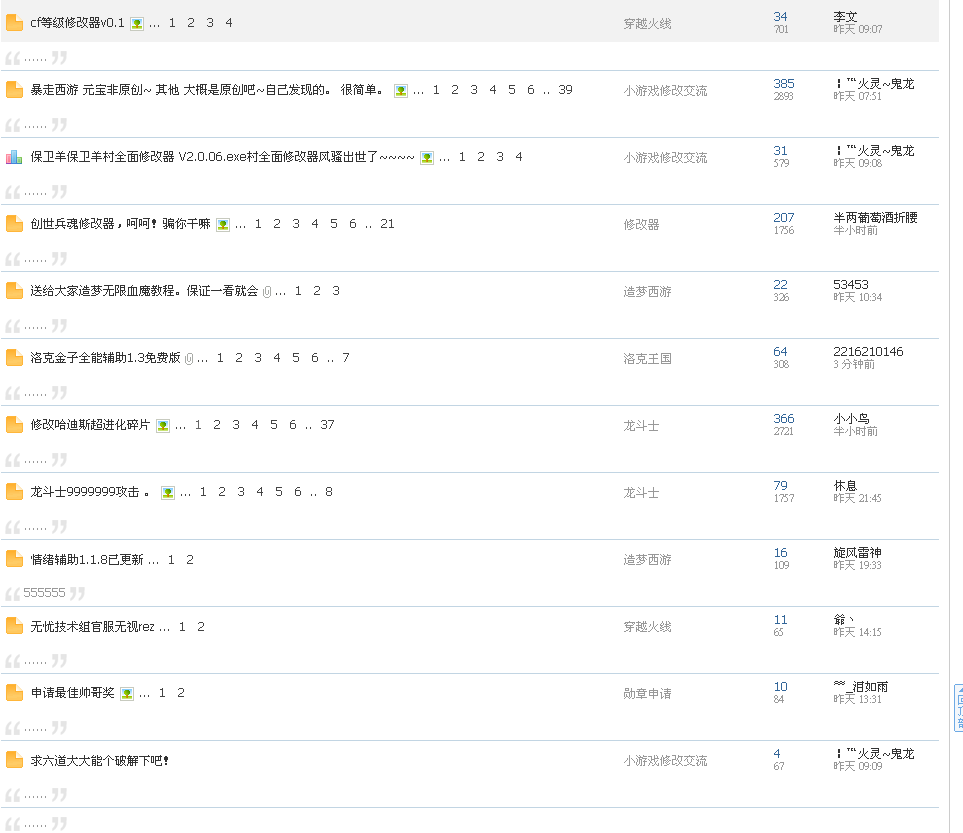This screenshot has height=833, width=963.
Task: Open the poll chart icon beside 保卫羊村 thread
Action: tap(14, 157)
